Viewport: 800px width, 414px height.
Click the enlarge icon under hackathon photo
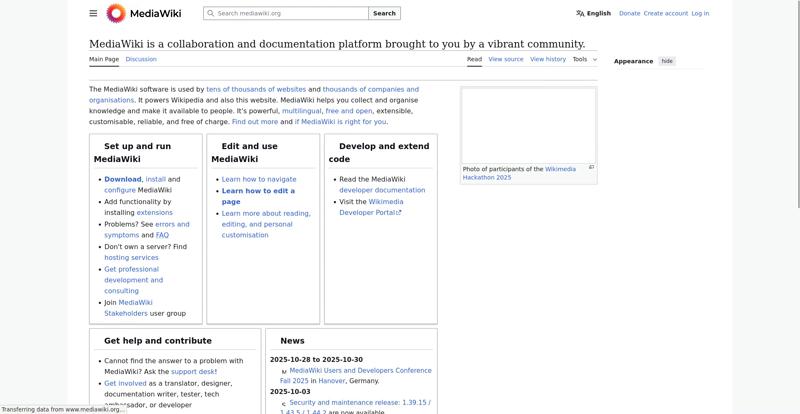(591, 167)
